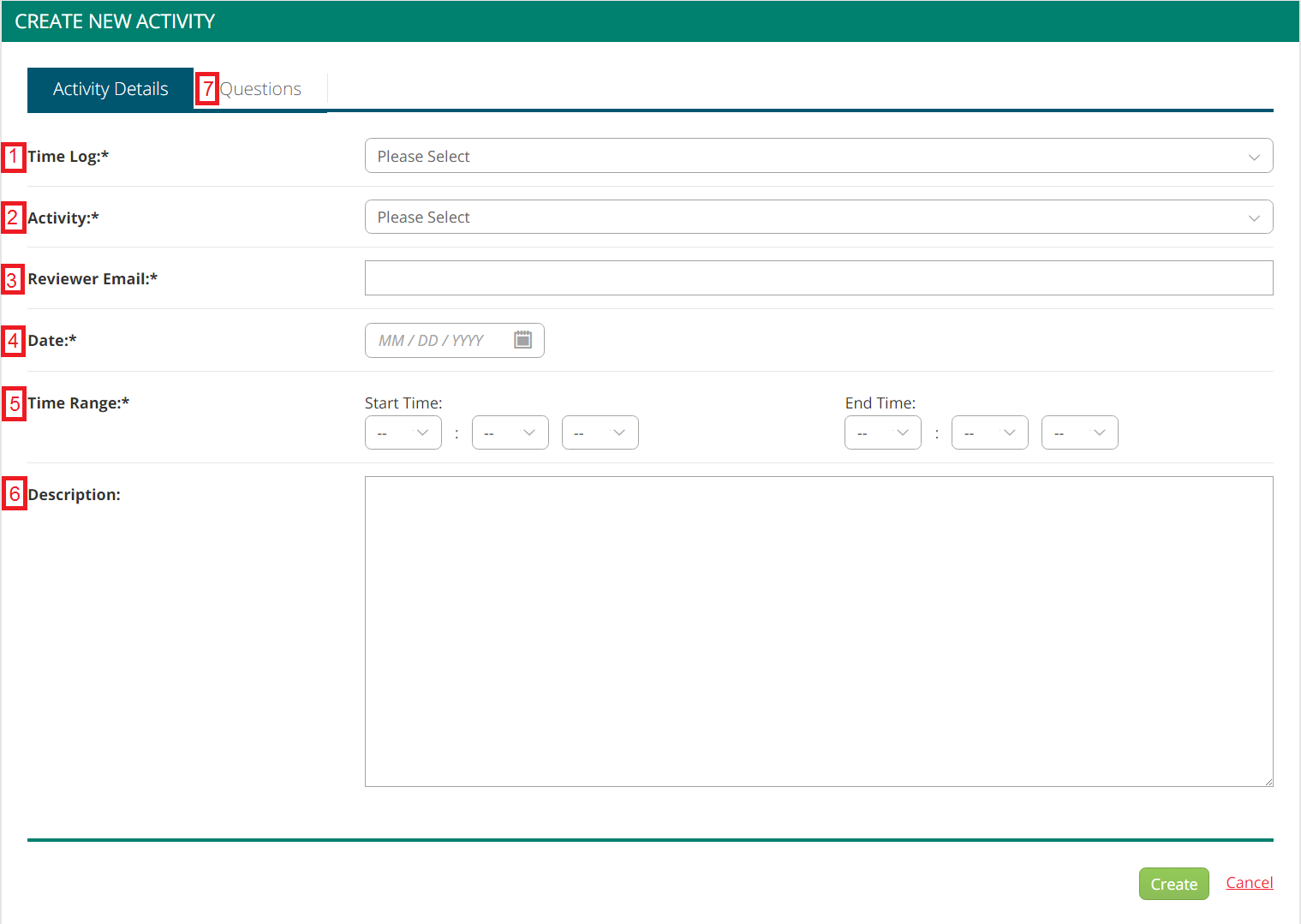The height and width of the screenshot is (924, 1301).
Task: Click the End Time hour dropdown arrow
Action: [x=901, y=432]
